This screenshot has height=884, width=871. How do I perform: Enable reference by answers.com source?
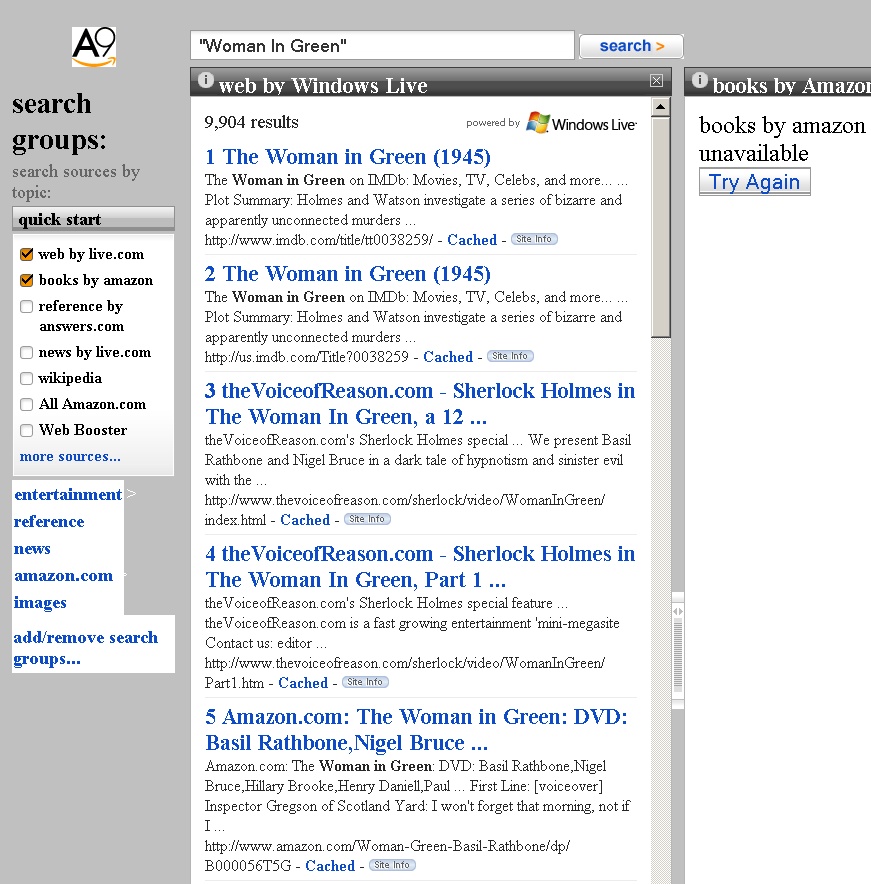pyautogui.click(x=26, y=306)
